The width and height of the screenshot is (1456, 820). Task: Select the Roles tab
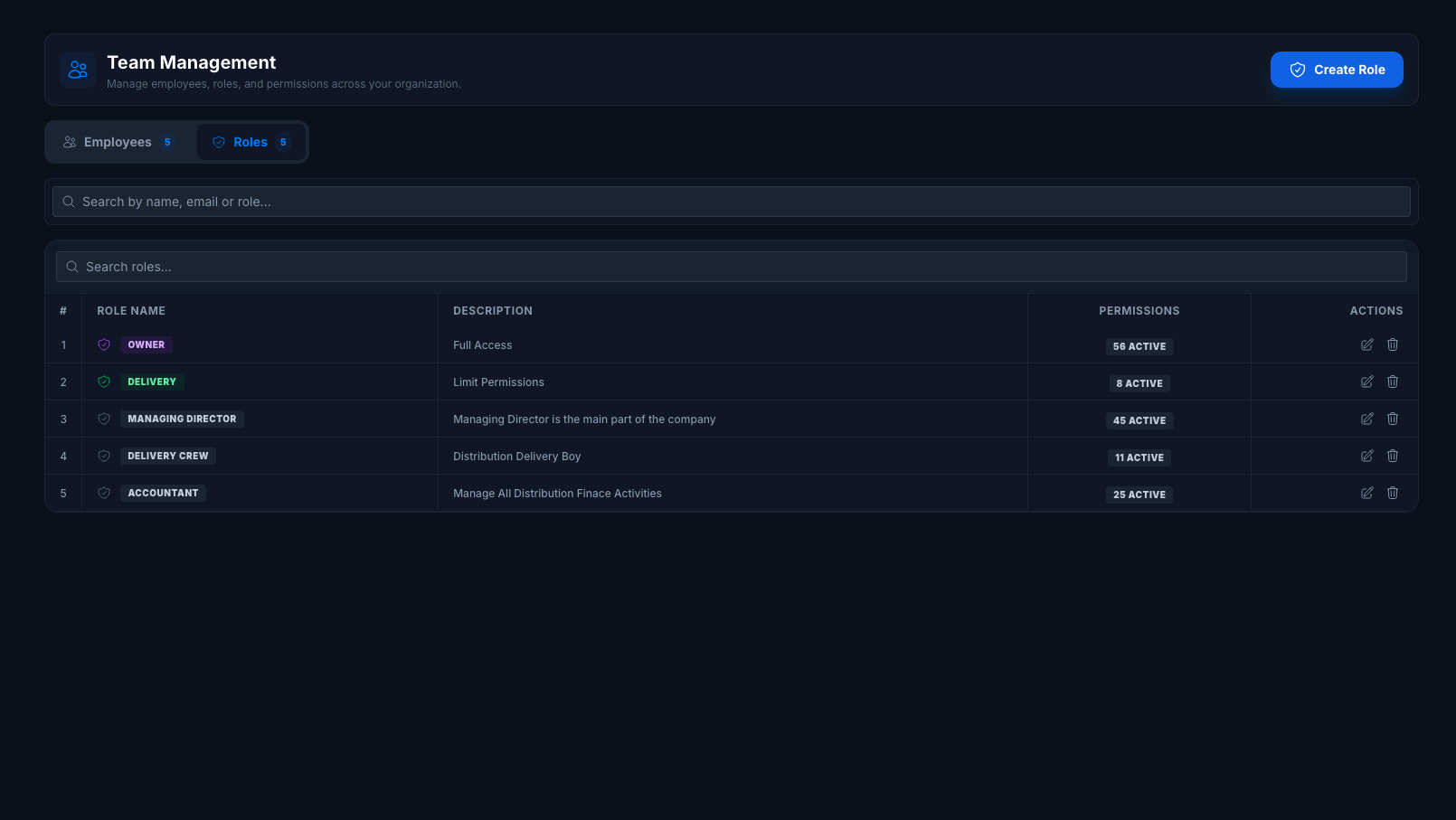tap(251, 142)
